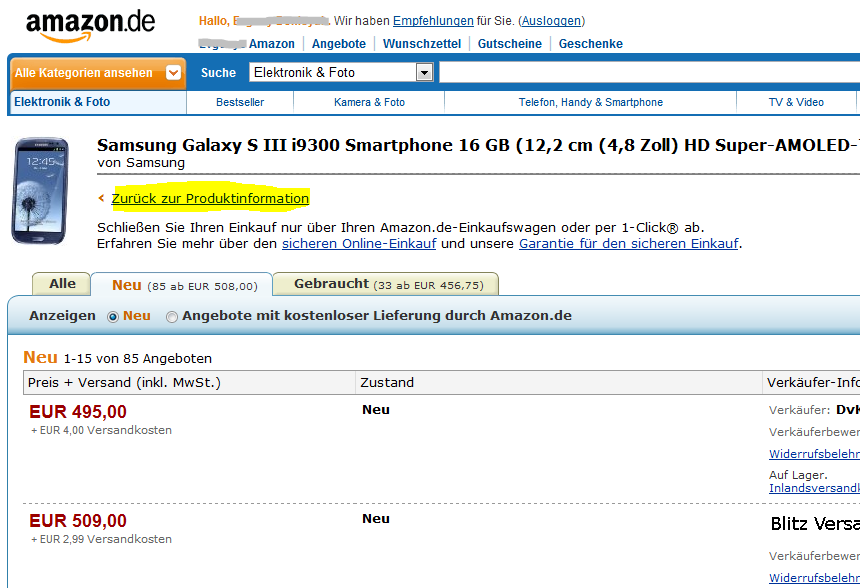
Task: Open the first offer's Widerrufsbelehrung link
Action: [814, 454]
